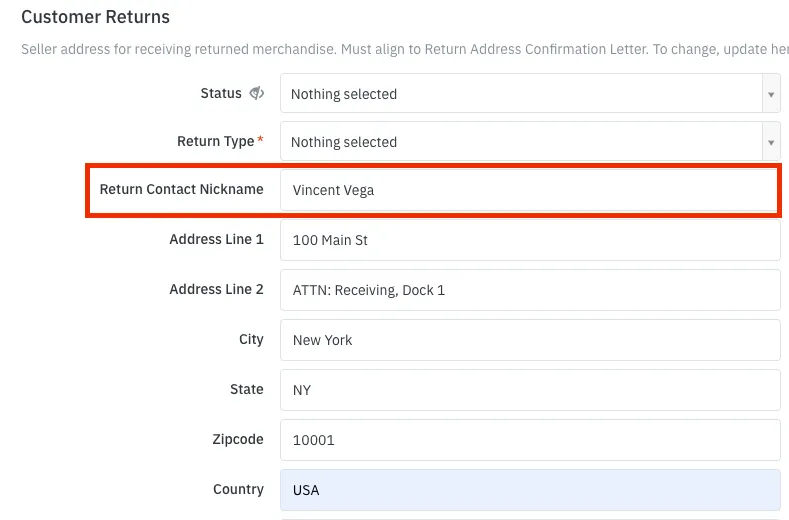Click the crossed-eye icon beside Status
Viewport: 789px width, 520px height.
pyautogui.click(x=257, y=93)
